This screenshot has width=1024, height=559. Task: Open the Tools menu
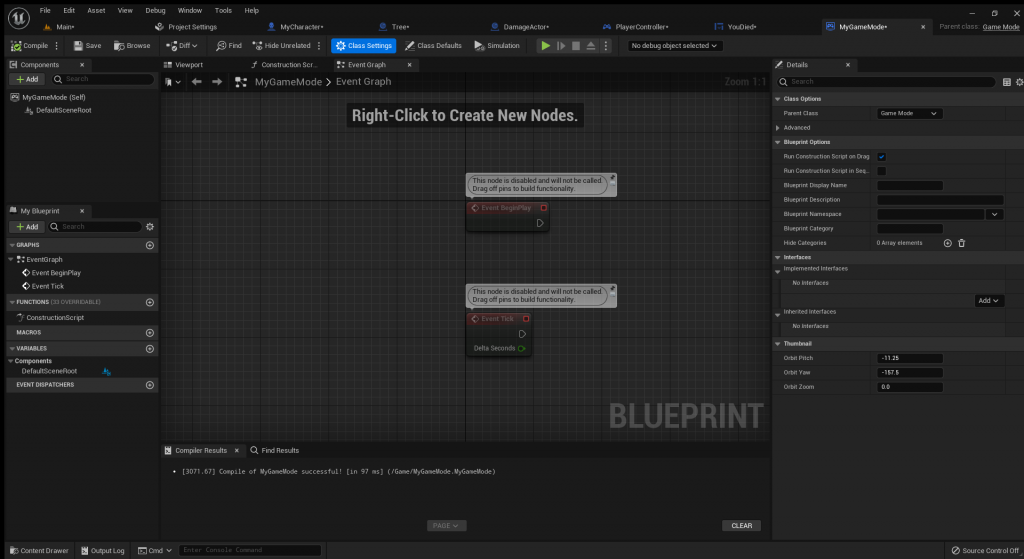pyautogui.click(x=223, y=10)
